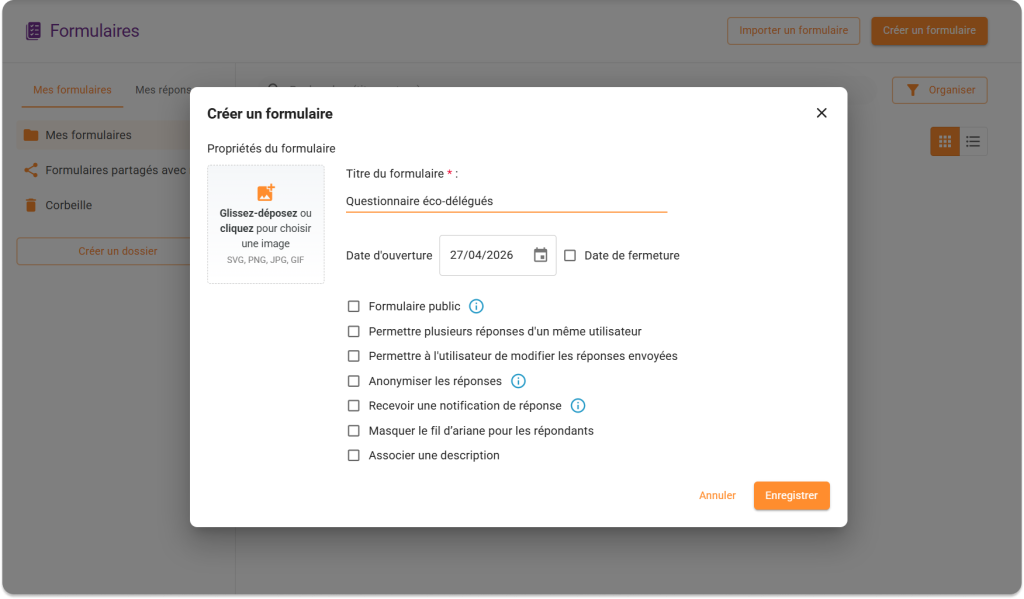The height and width of the screenshot is (599, 1024).
Task: Click info icon beside Anonymiser les réponses
Action: tap(518, 381)
